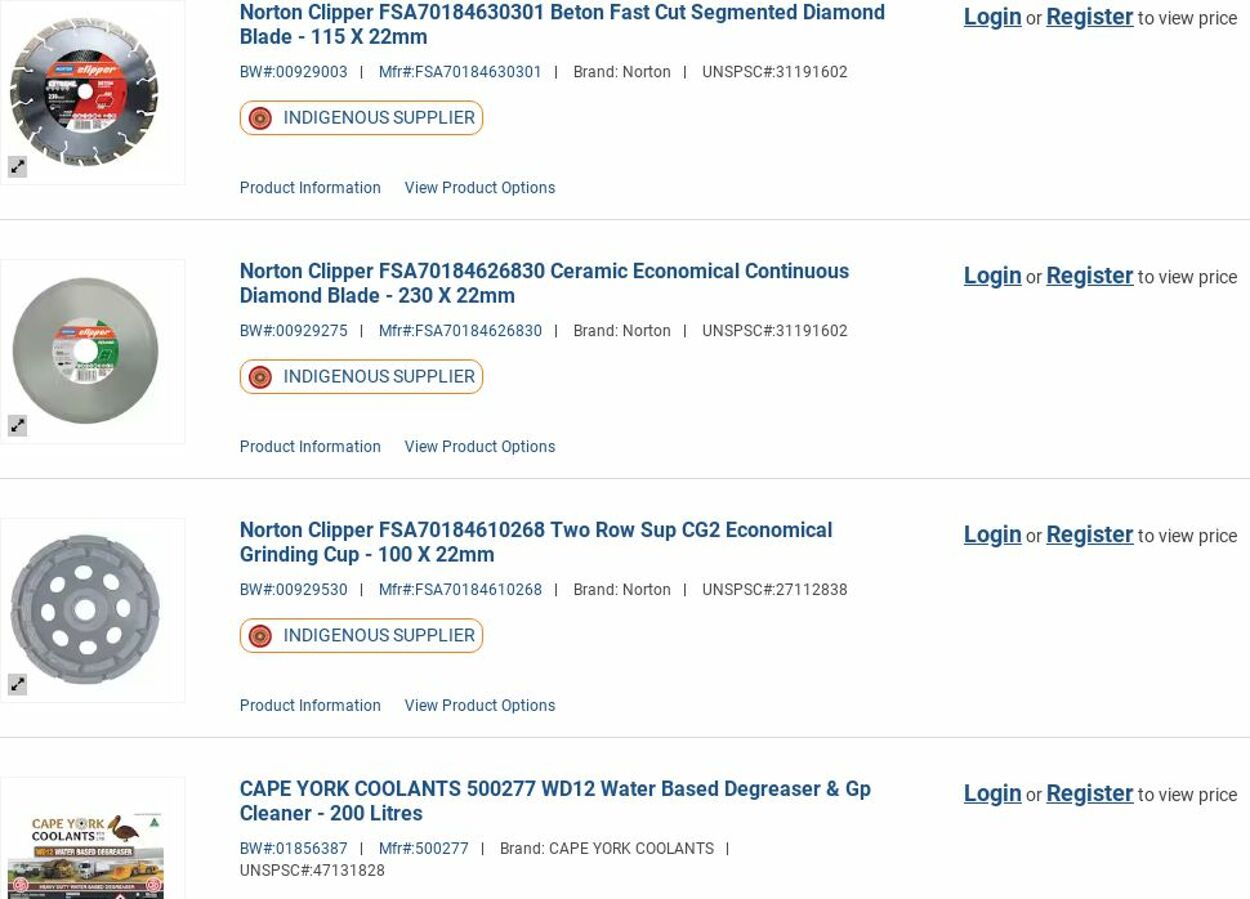Click Indigenous Supplier icon on Ceramic blade
This screenshot has height=899, width=1250.
260,377
